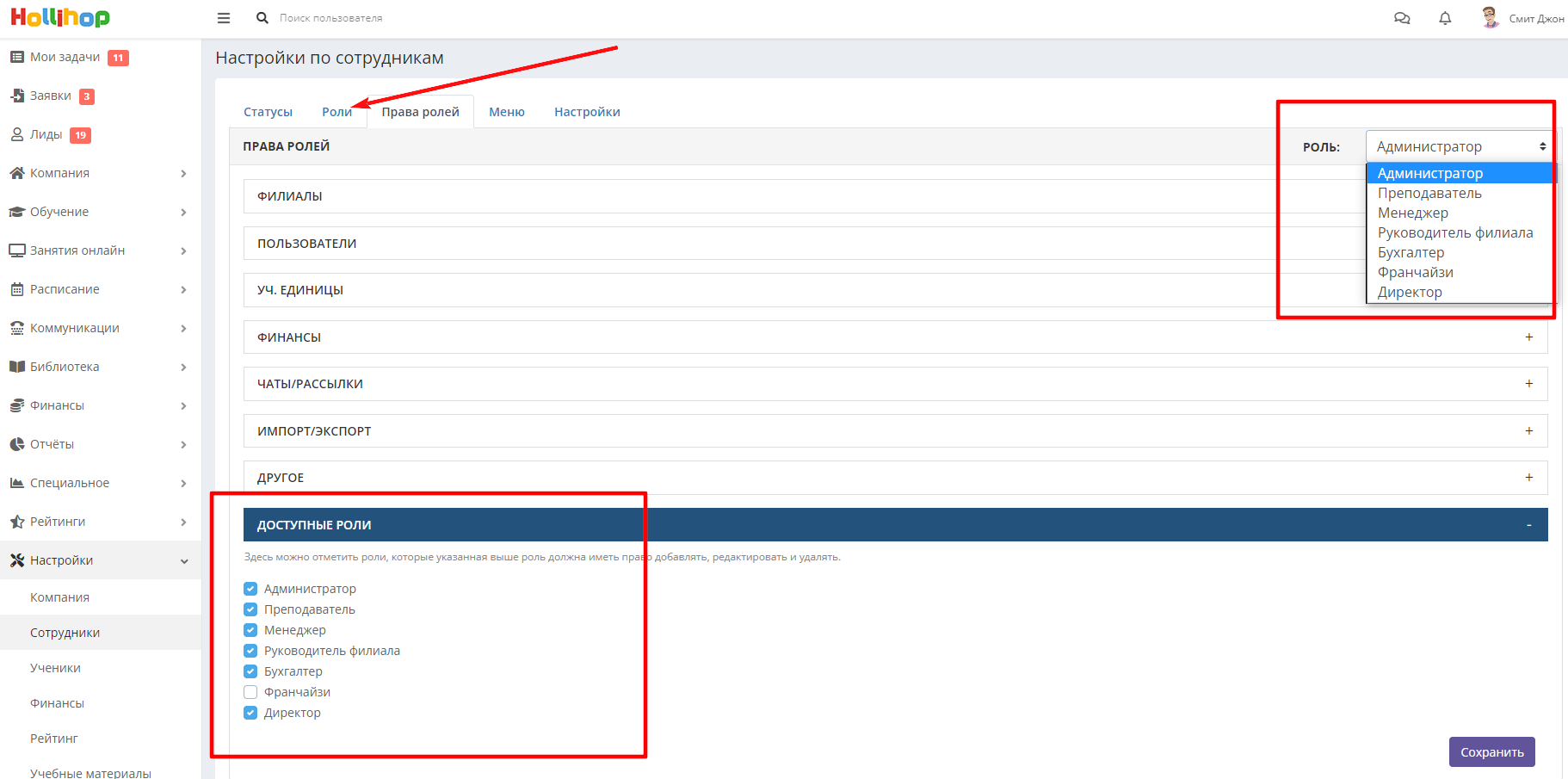
Task: Uncheck the Менеджер checkbox
Action: pyautogui.click(x=250, y=630)
